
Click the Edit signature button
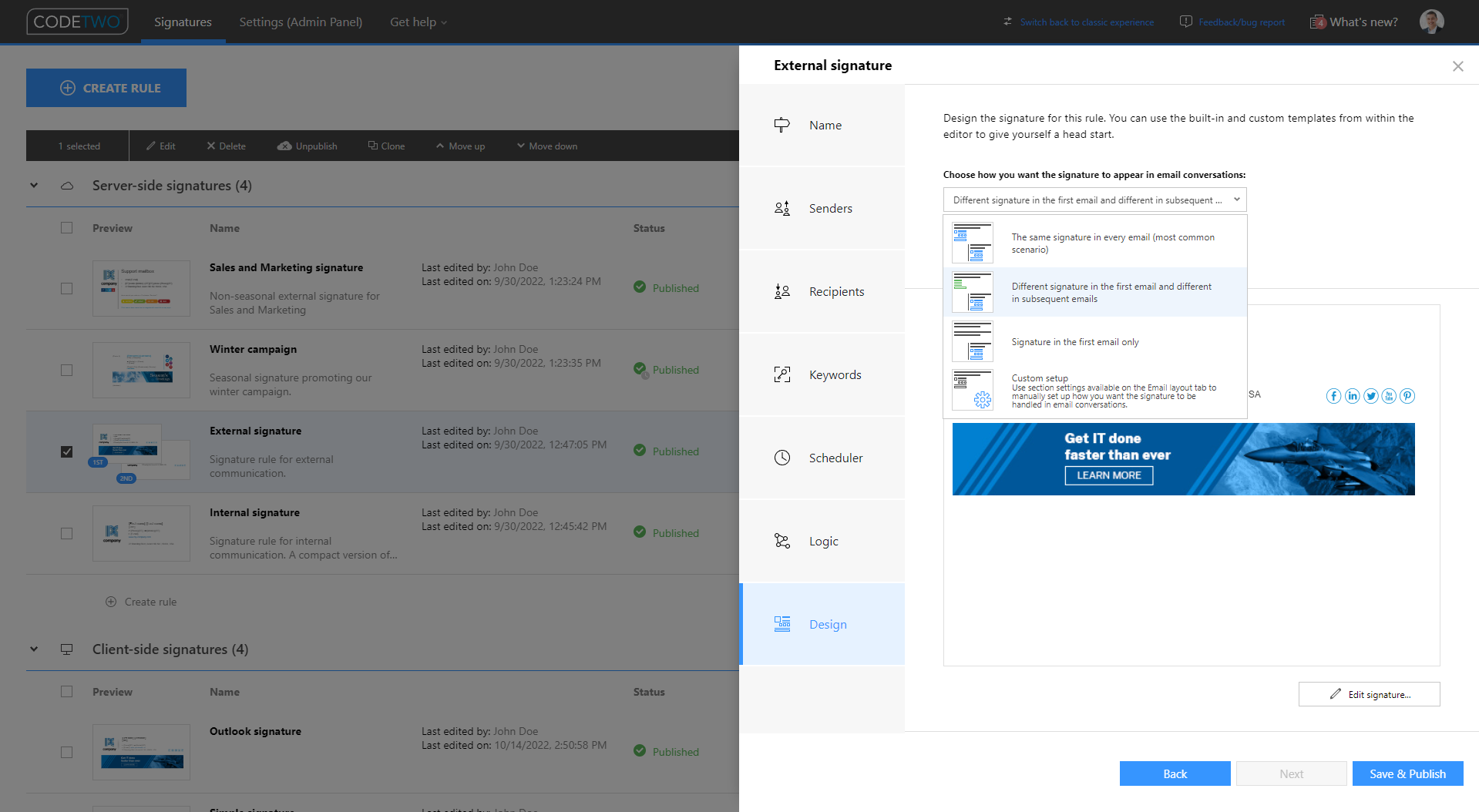[x=1369, y=694]
